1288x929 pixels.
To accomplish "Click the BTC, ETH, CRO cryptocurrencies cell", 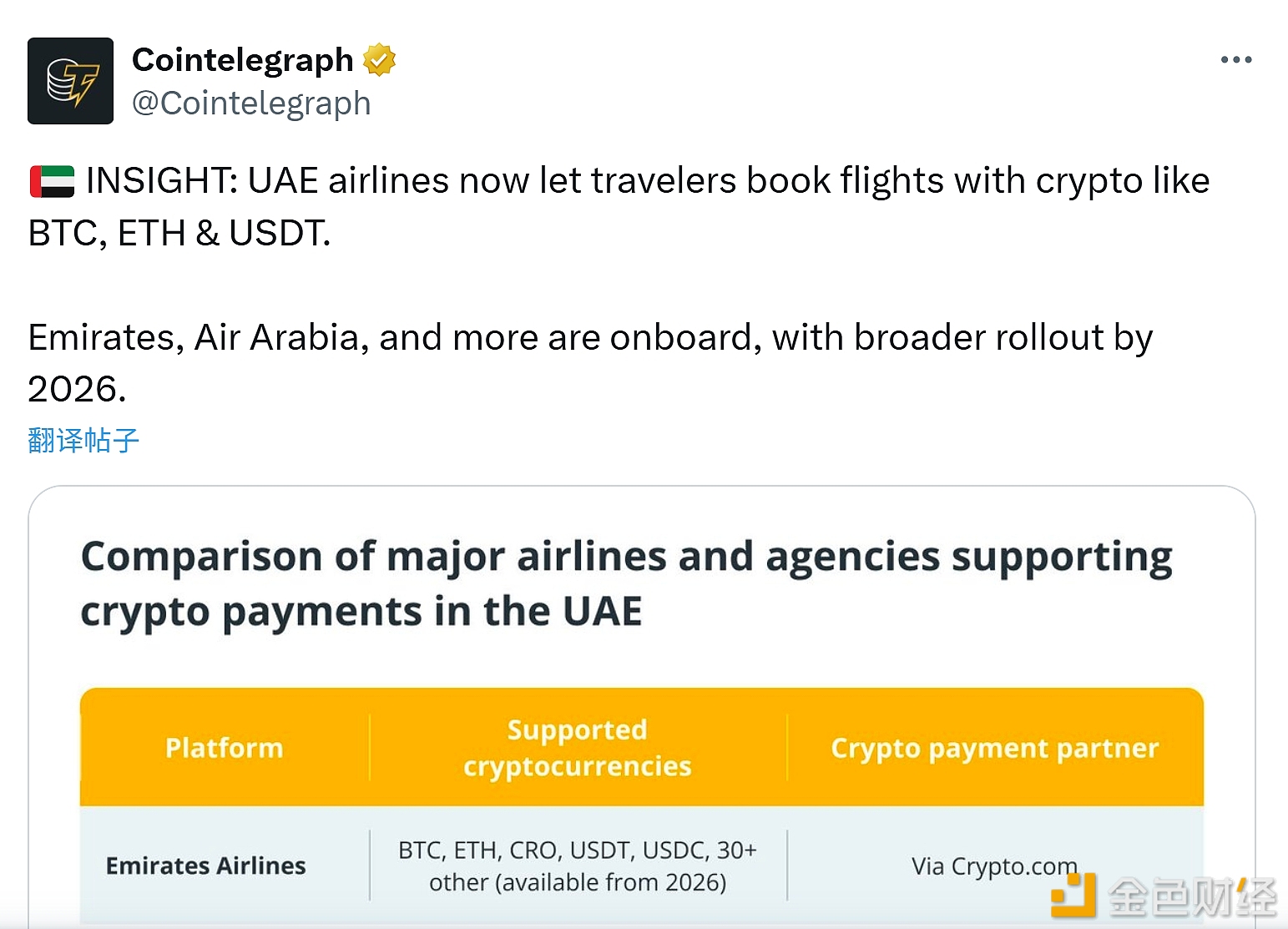I will (x=578, y=866).
